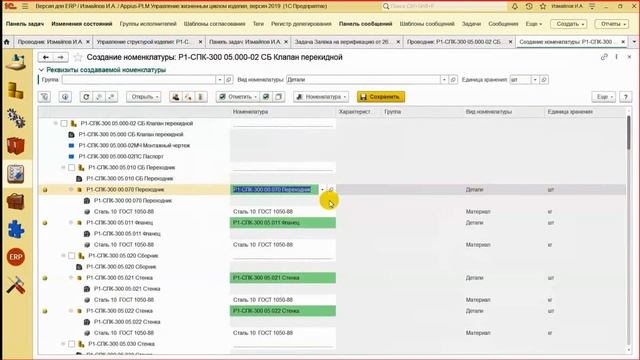The height and width of the screenshot is (360, 640).
Task: Open Отчеты dropdown in top menu
Action: click(611, 24)
